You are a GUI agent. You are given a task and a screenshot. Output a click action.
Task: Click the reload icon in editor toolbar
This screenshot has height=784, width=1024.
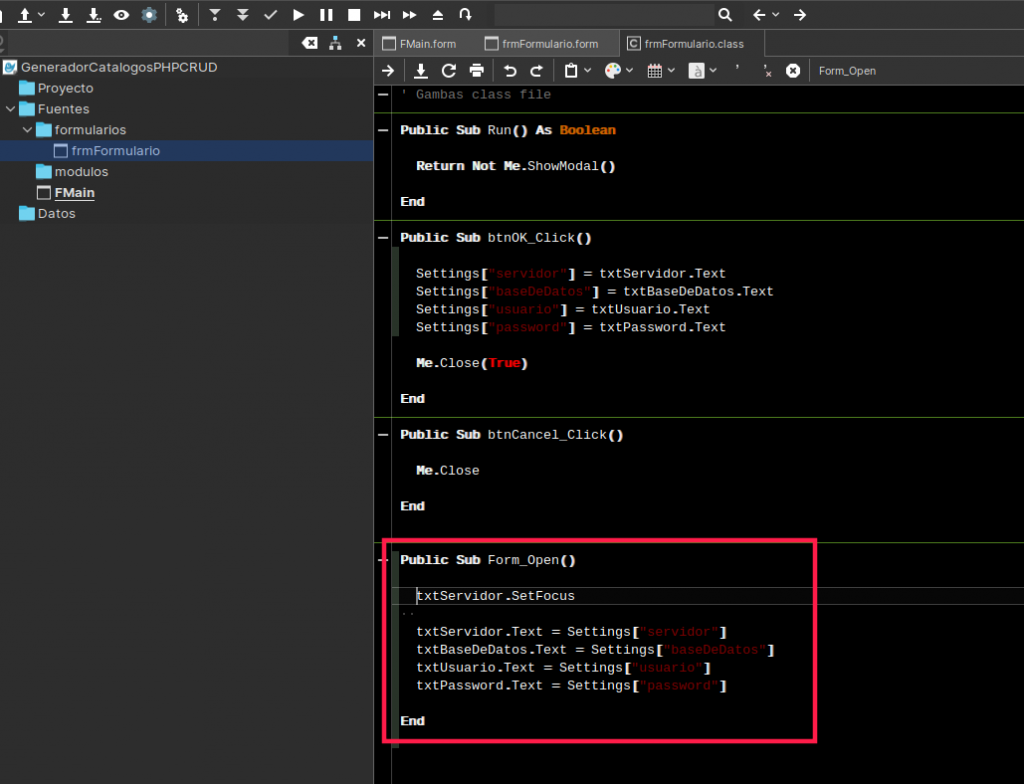coord(449,71)
